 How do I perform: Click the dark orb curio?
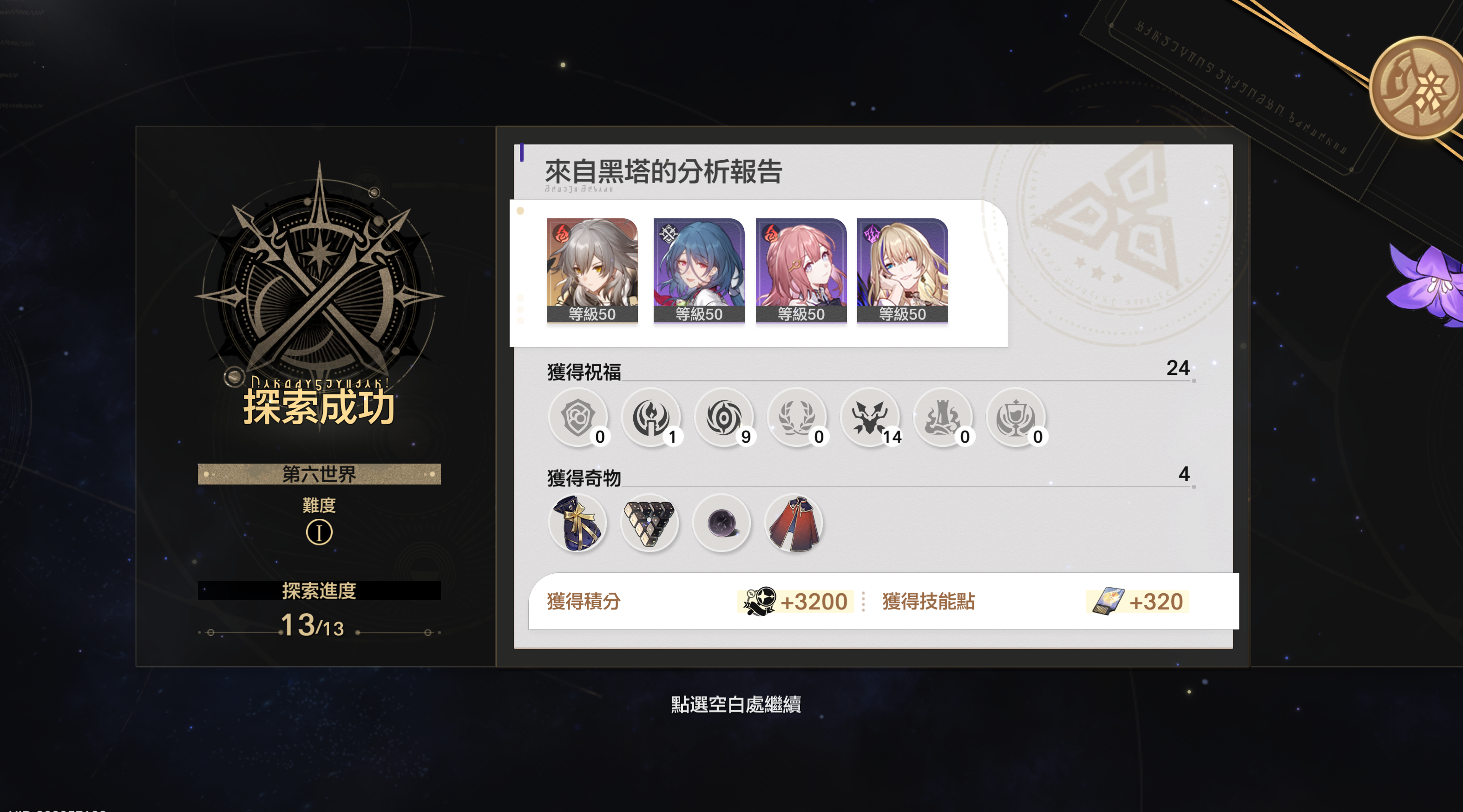722,523
